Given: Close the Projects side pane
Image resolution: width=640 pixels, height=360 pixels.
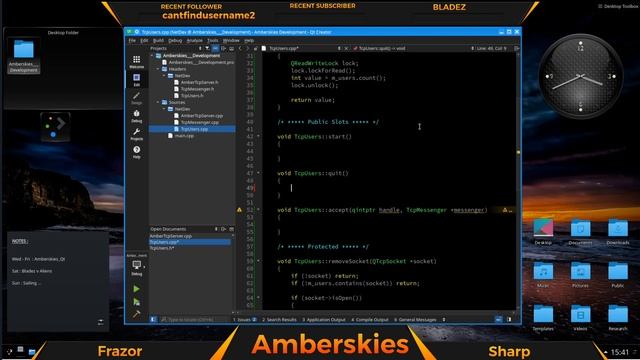Looking at the screenshot, I should 231,48.
